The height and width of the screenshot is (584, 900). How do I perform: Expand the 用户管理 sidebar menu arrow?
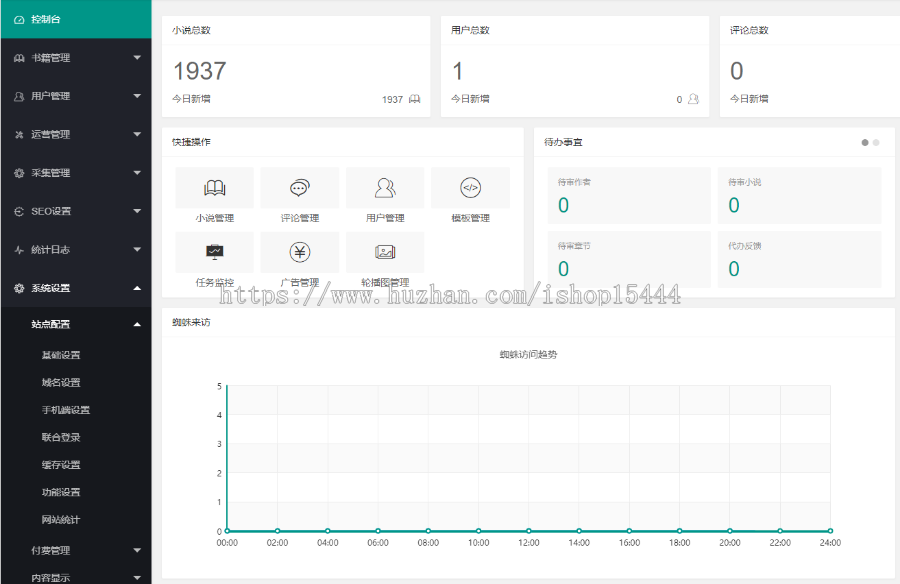coord(137,96)
